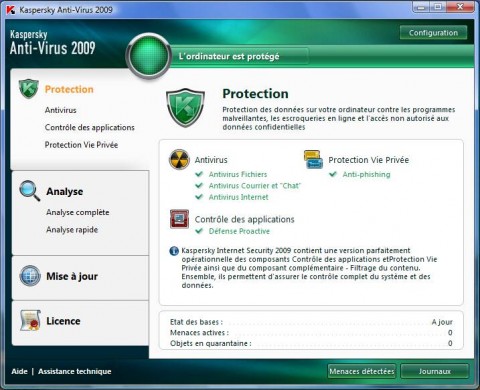Click the Protection shield icon in sidebar
The width and height of the screenshot is (480, 390).
click(29, 89)
